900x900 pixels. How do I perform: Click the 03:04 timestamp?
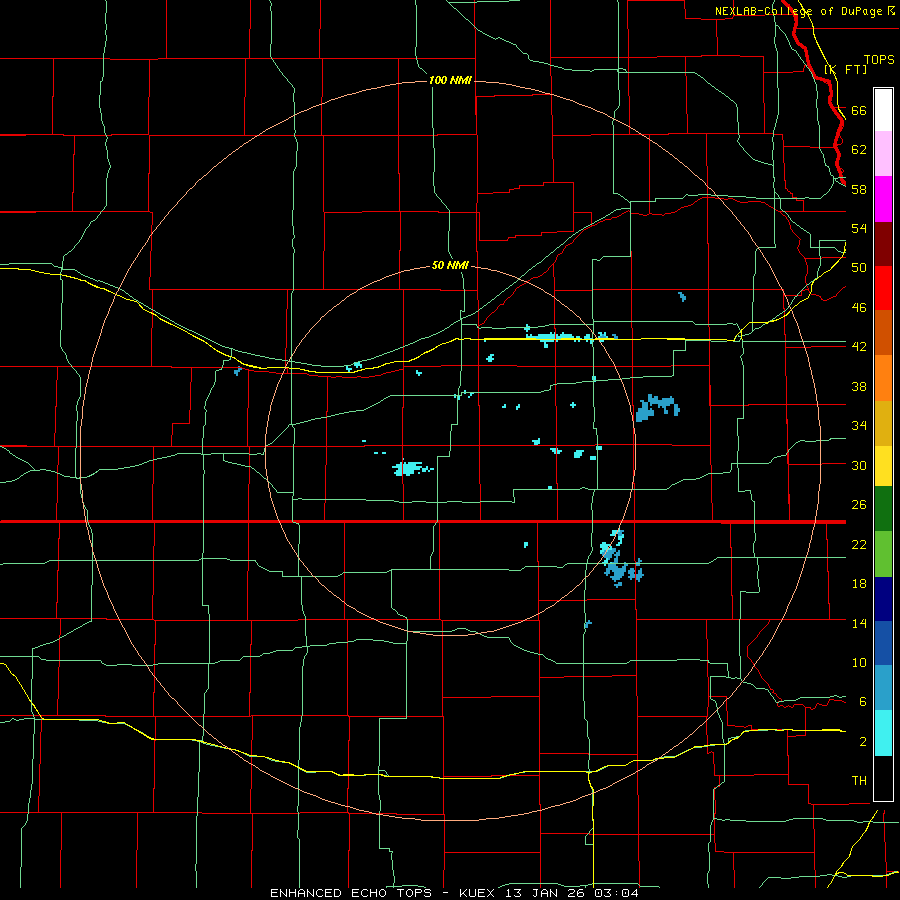[x=618, y=893]
